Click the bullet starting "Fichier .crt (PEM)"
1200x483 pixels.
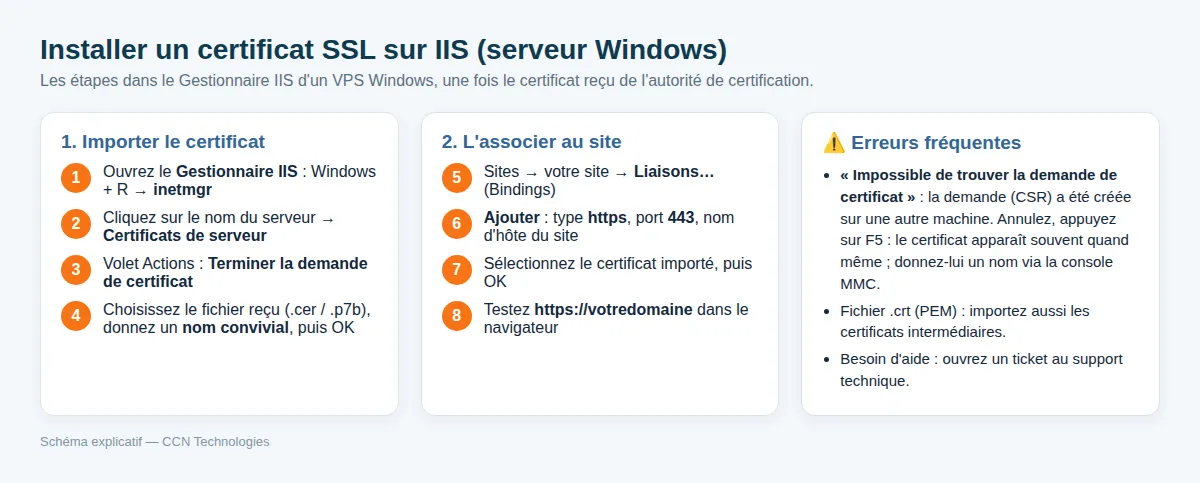tap(965, 321)
